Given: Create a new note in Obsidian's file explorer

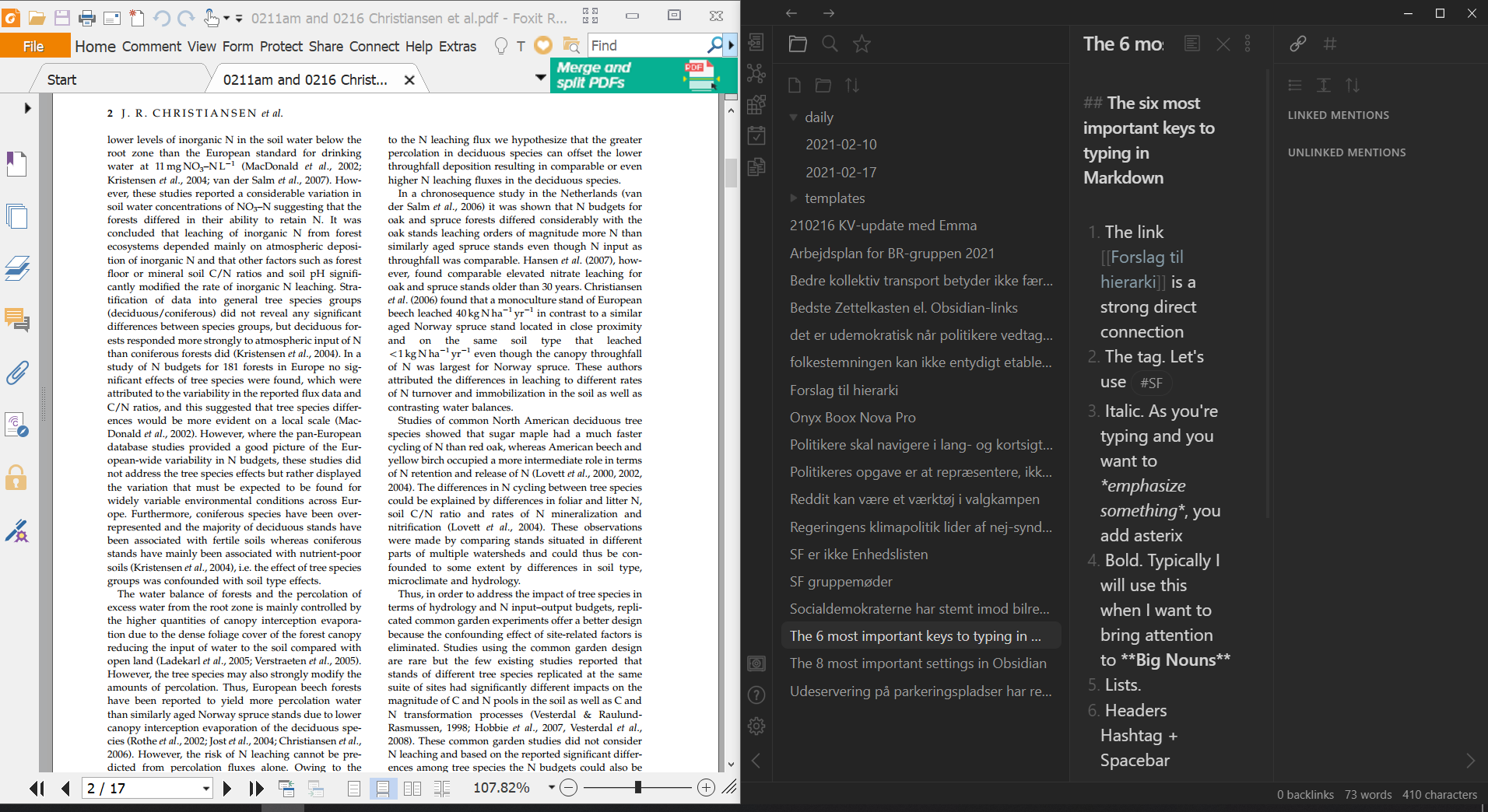Looking at the screenshot, I should [x=795, y=86].
